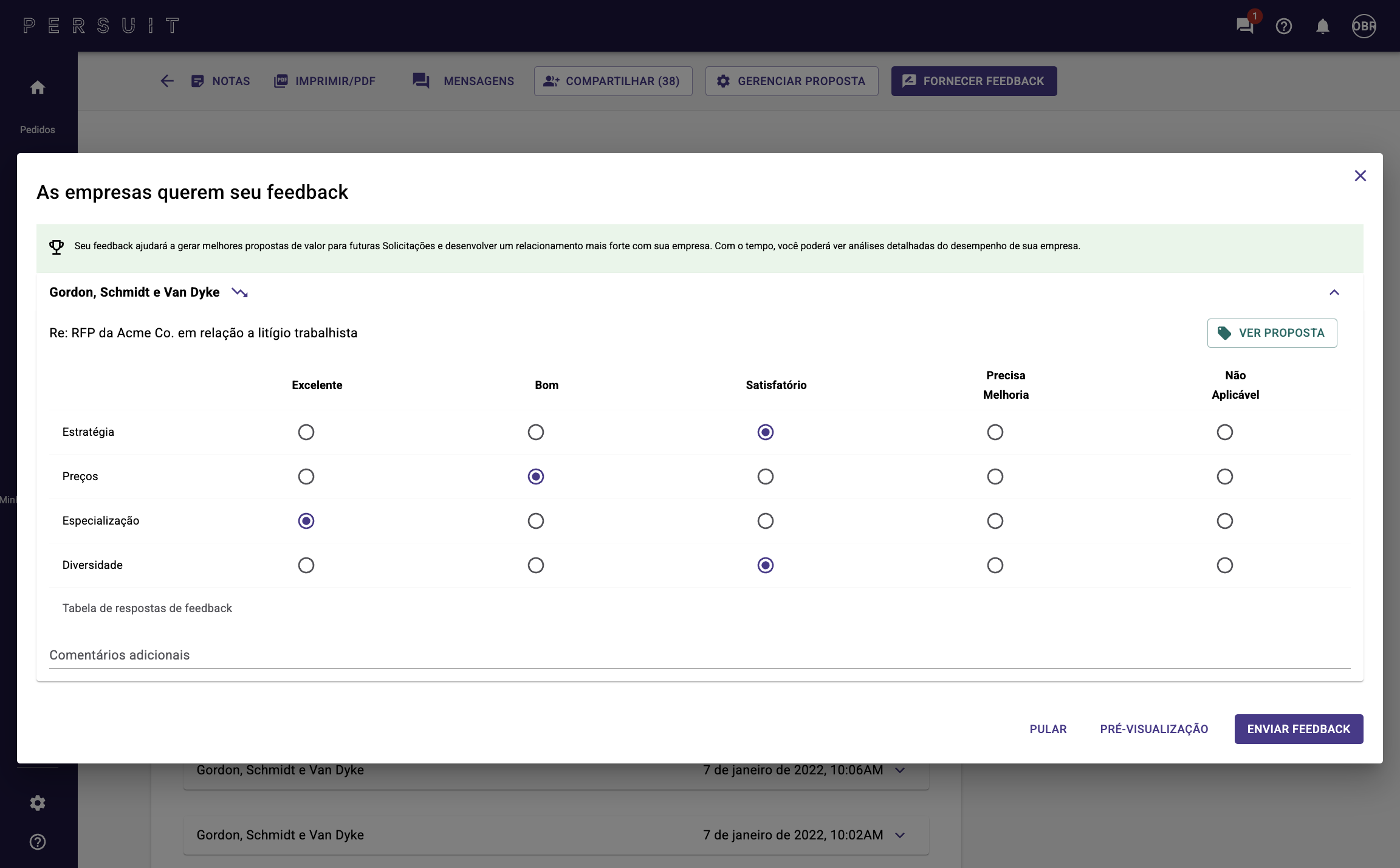Screen dimensions: 1400x868
Task: Mark Diversidade as Não Aplicável
Action: pos(1224,565)
